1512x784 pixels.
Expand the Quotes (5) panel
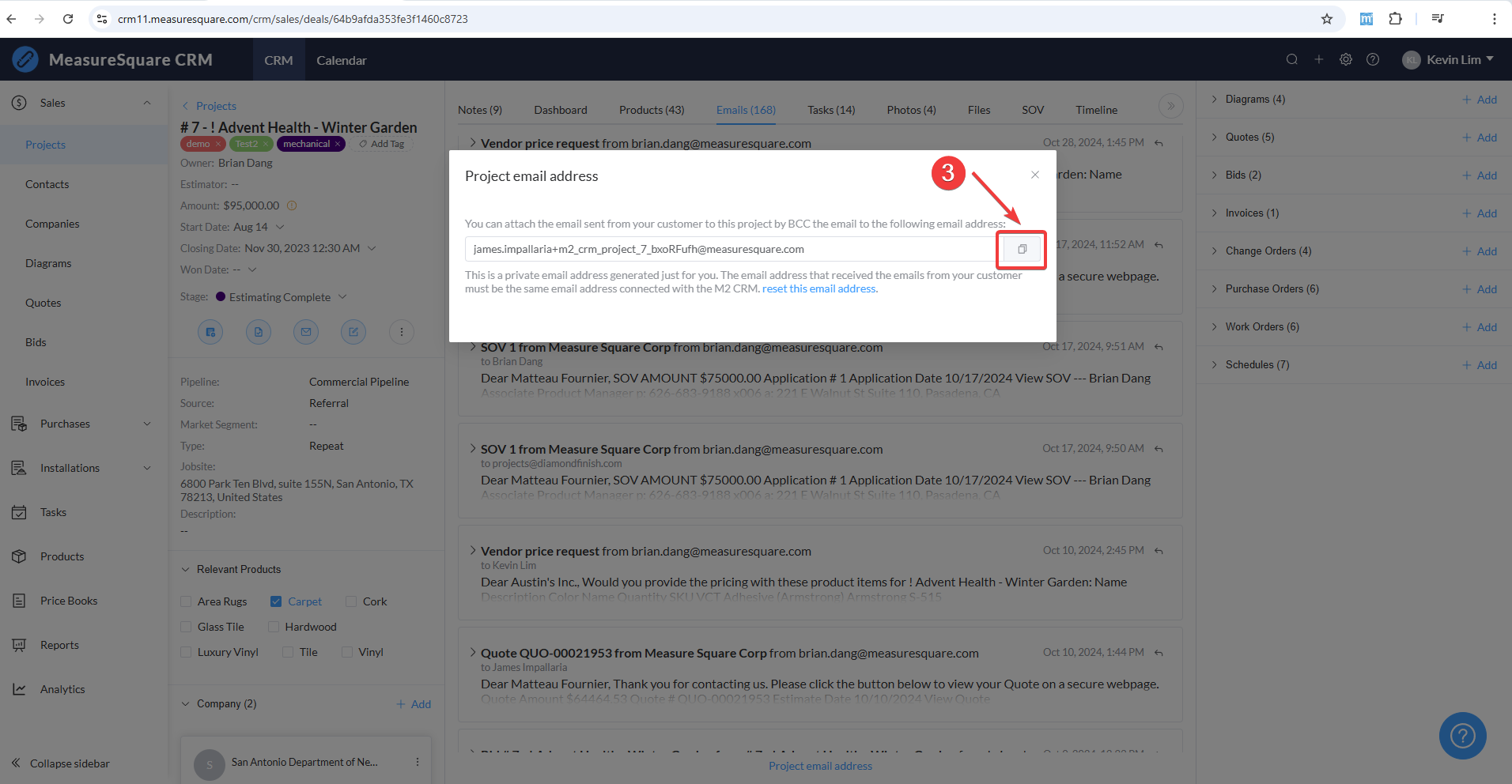pyautogui.click(x=1215, y=137)
